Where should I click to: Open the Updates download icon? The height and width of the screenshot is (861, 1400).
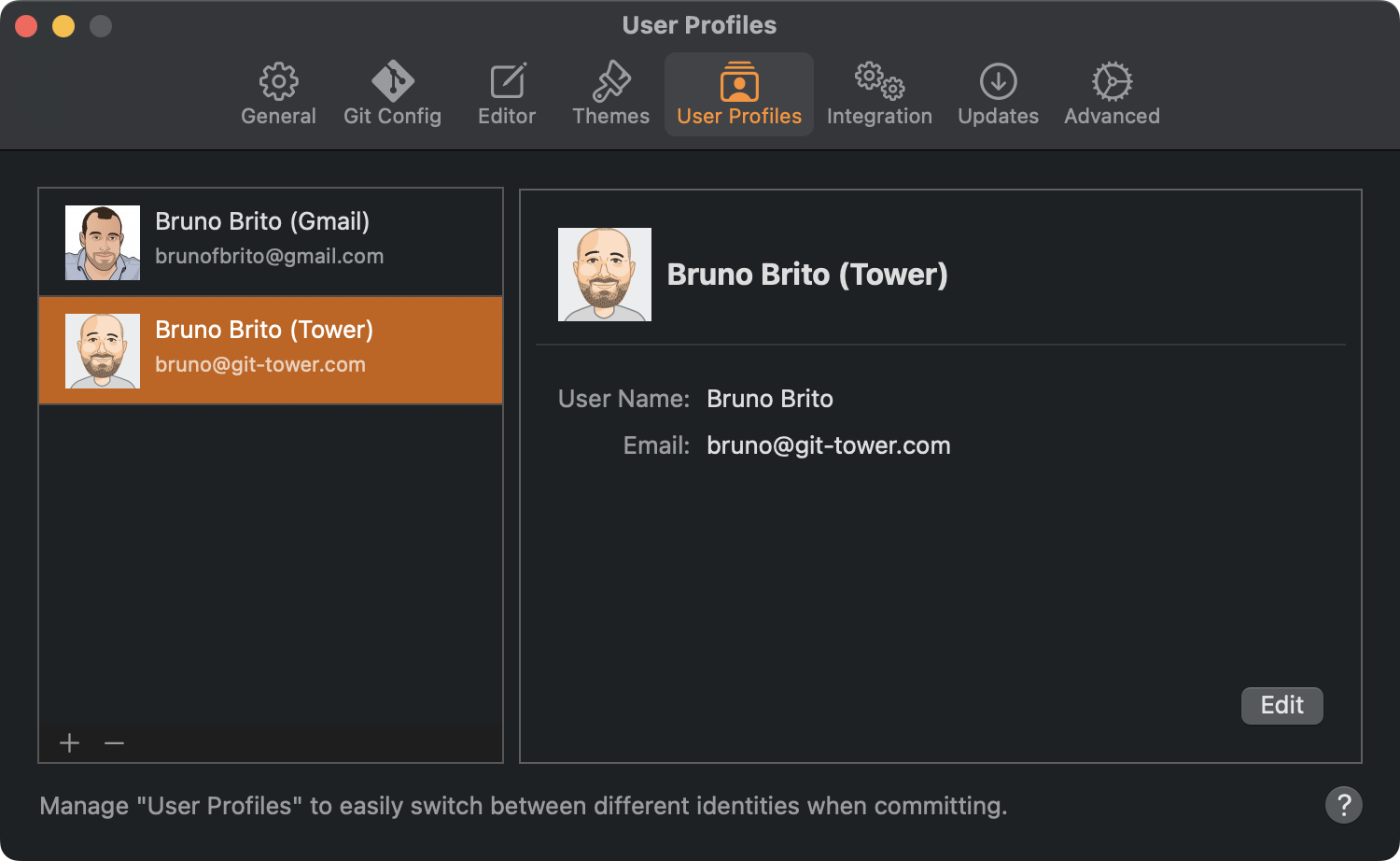click(998, 82)
